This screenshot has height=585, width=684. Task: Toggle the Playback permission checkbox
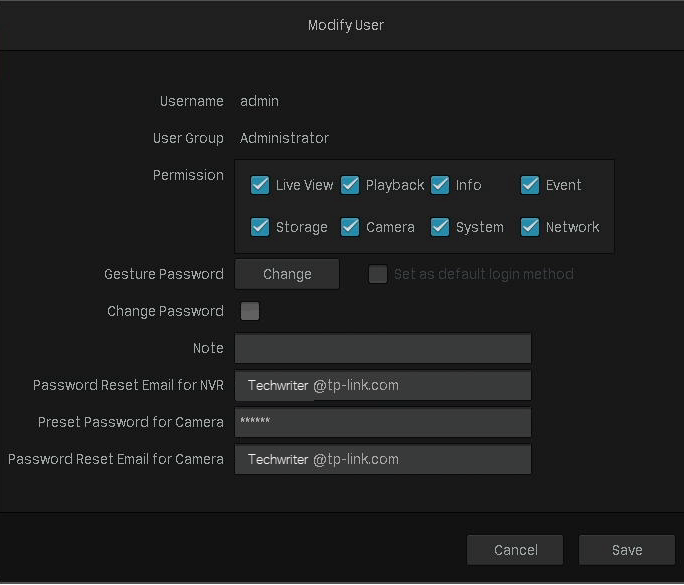[350, 185]
